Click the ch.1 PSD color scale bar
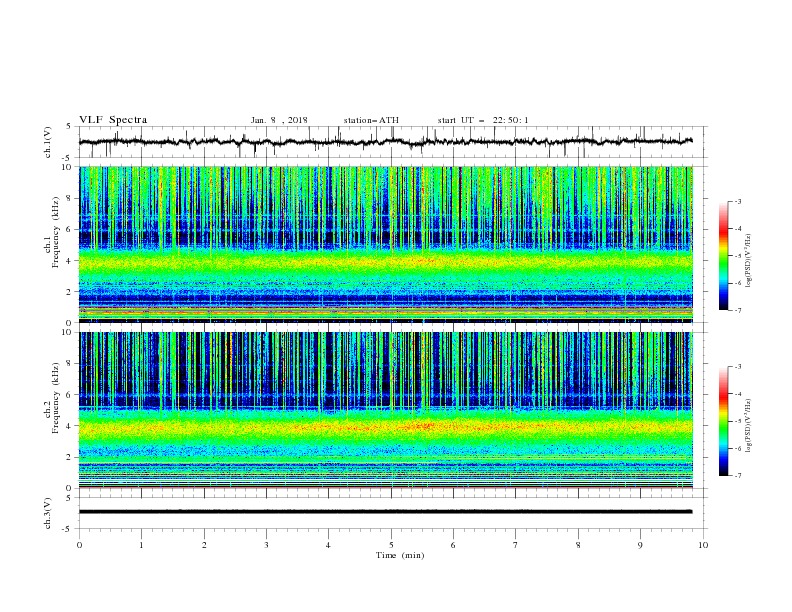This screenshot has height=612, width=792. pyautogui.click(x=723, y=256)
